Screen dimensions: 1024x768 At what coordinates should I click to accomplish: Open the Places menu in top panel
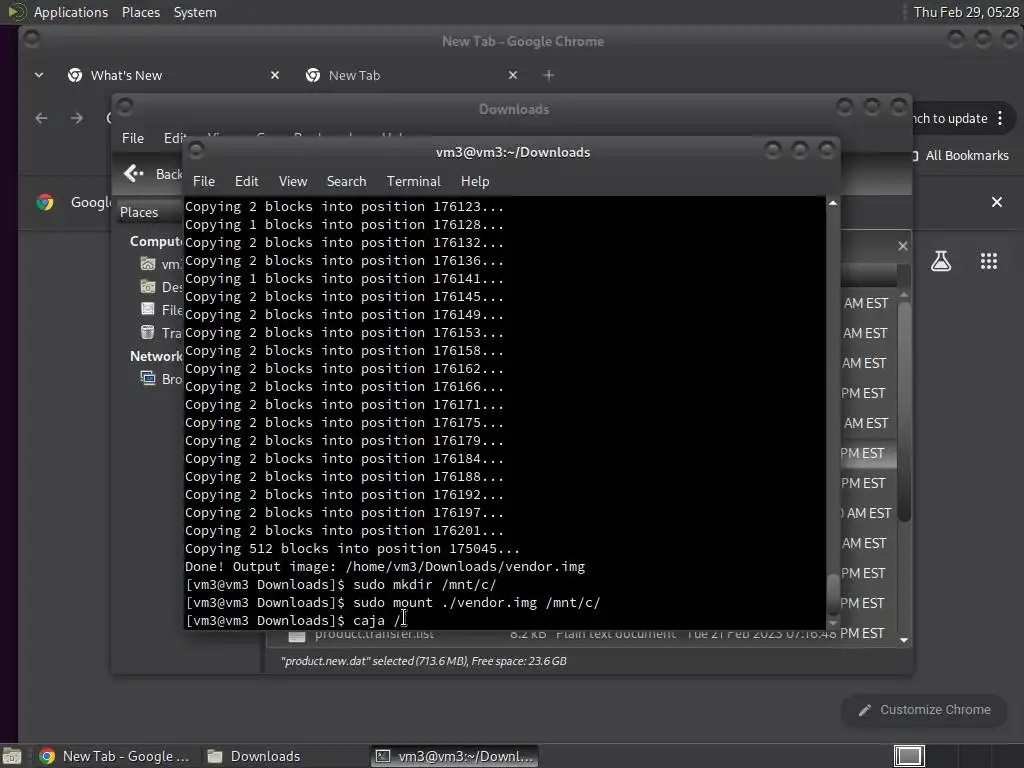pos(140,12)
